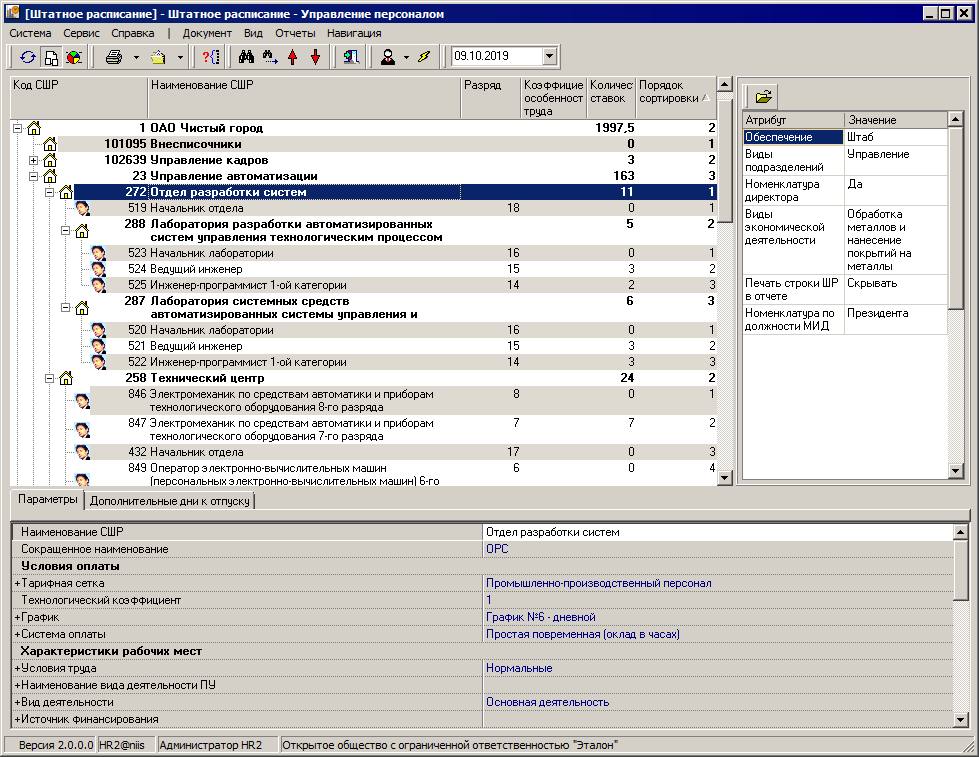
Task: Open the Документ menu
Action: point(207,33)
